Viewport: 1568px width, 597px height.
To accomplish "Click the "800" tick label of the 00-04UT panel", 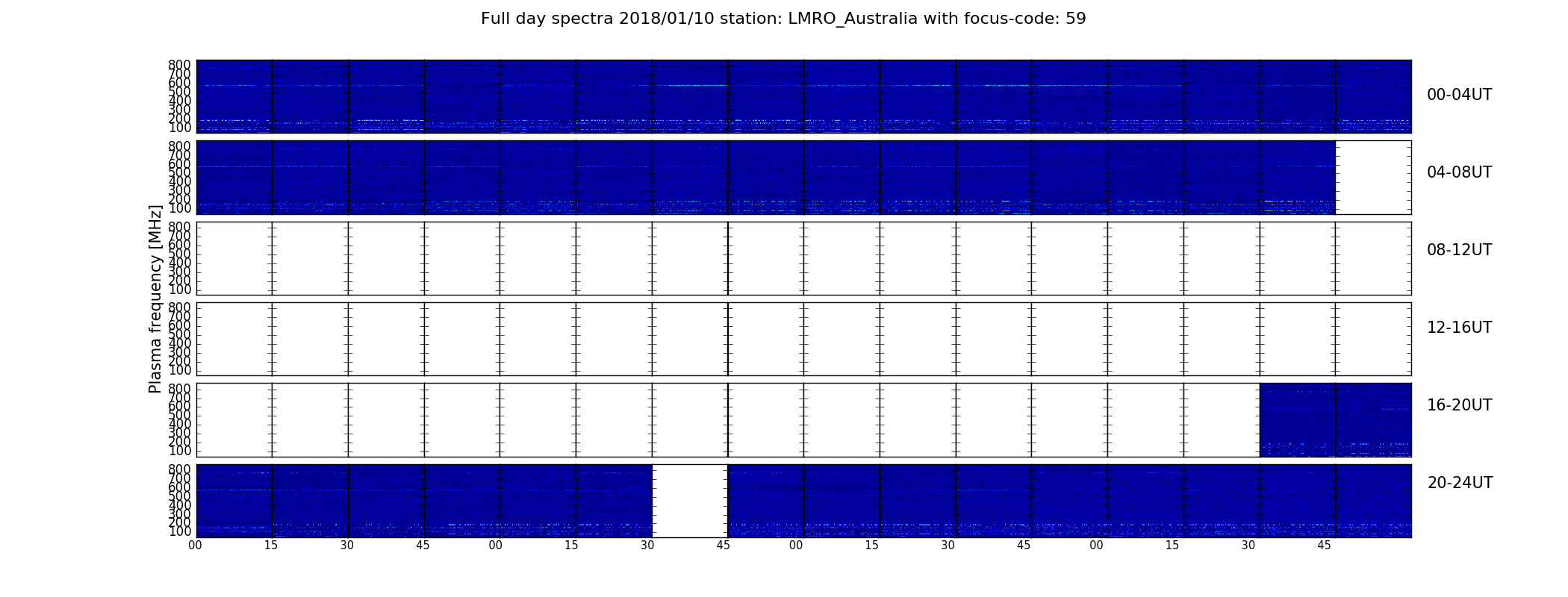I will [x=179, y=65].
